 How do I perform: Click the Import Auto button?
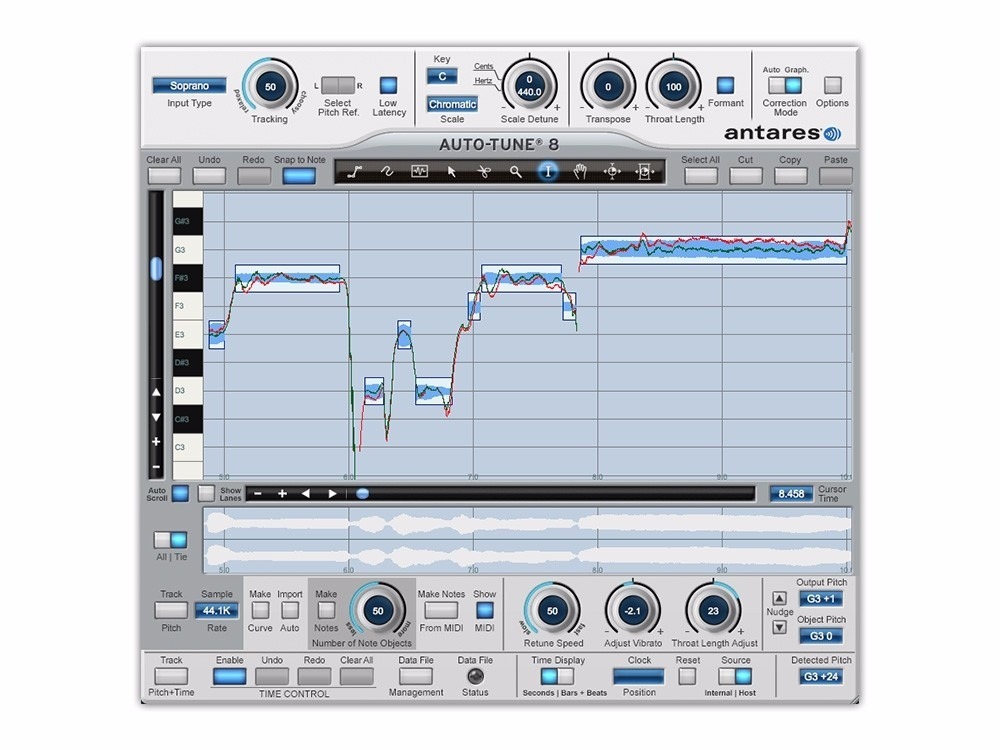290,611
